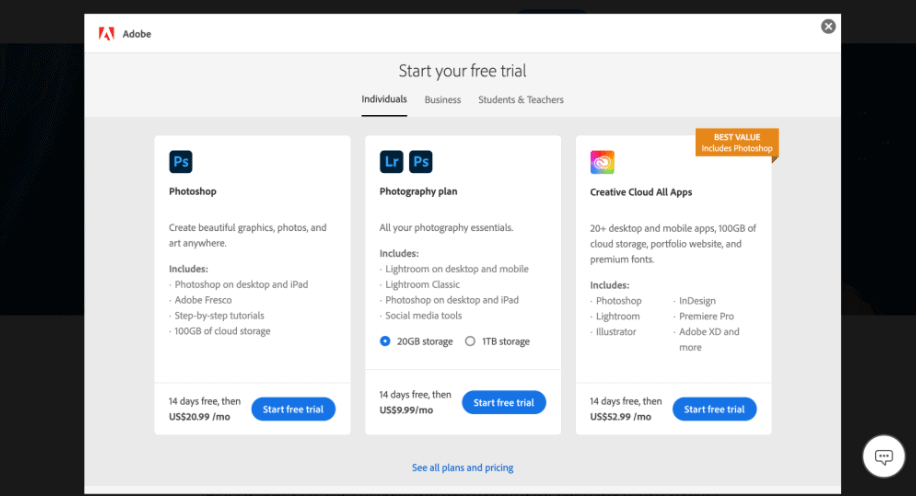Start free trial for Creative Cloud All Apps

pyautogui.click(x=714, y=409)
